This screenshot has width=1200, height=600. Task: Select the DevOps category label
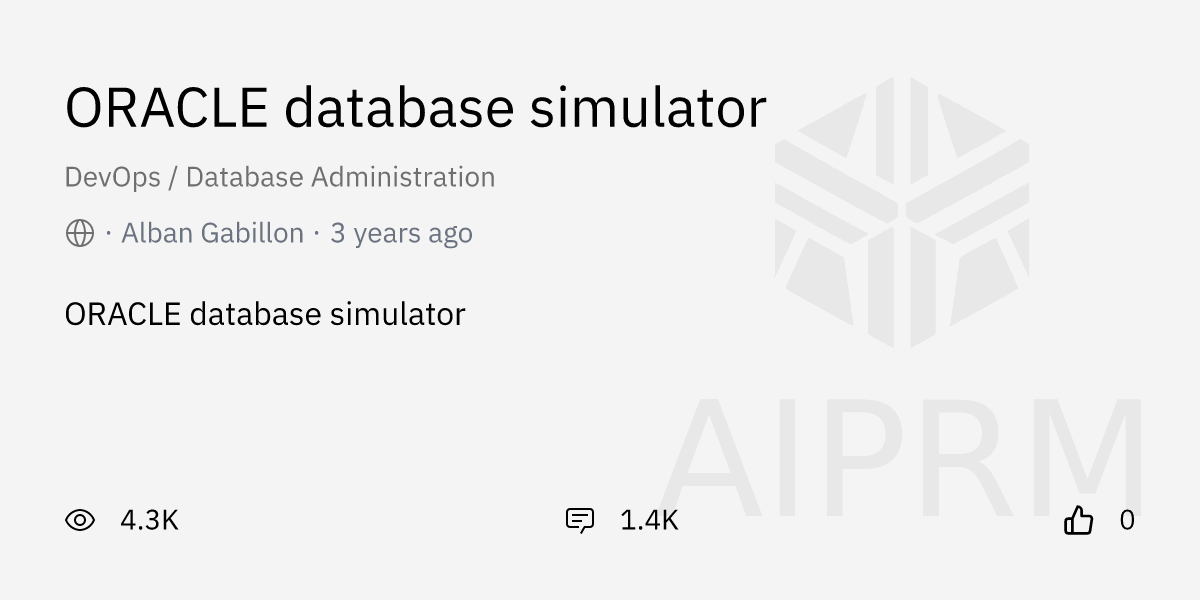pos(112,178)
